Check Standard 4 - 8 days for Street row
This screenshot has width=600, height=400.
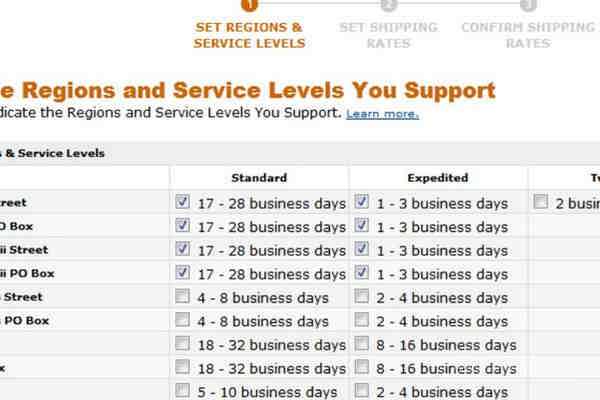182,296
